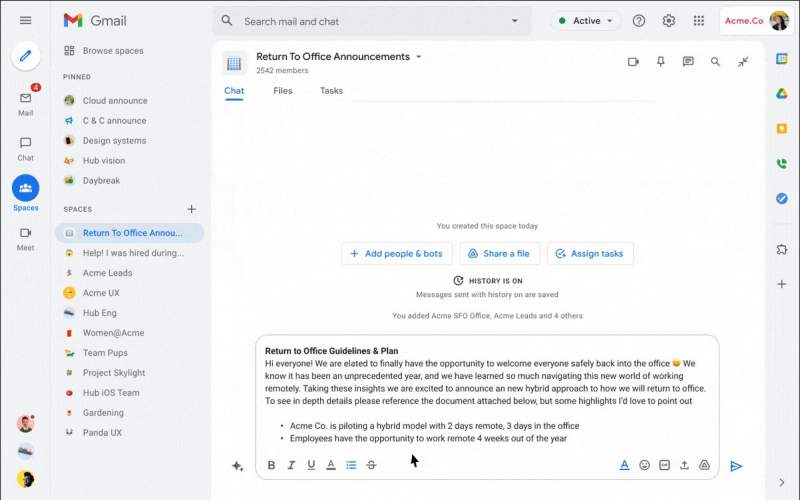Click the search magnifier in search bar

tap(227, 20)
